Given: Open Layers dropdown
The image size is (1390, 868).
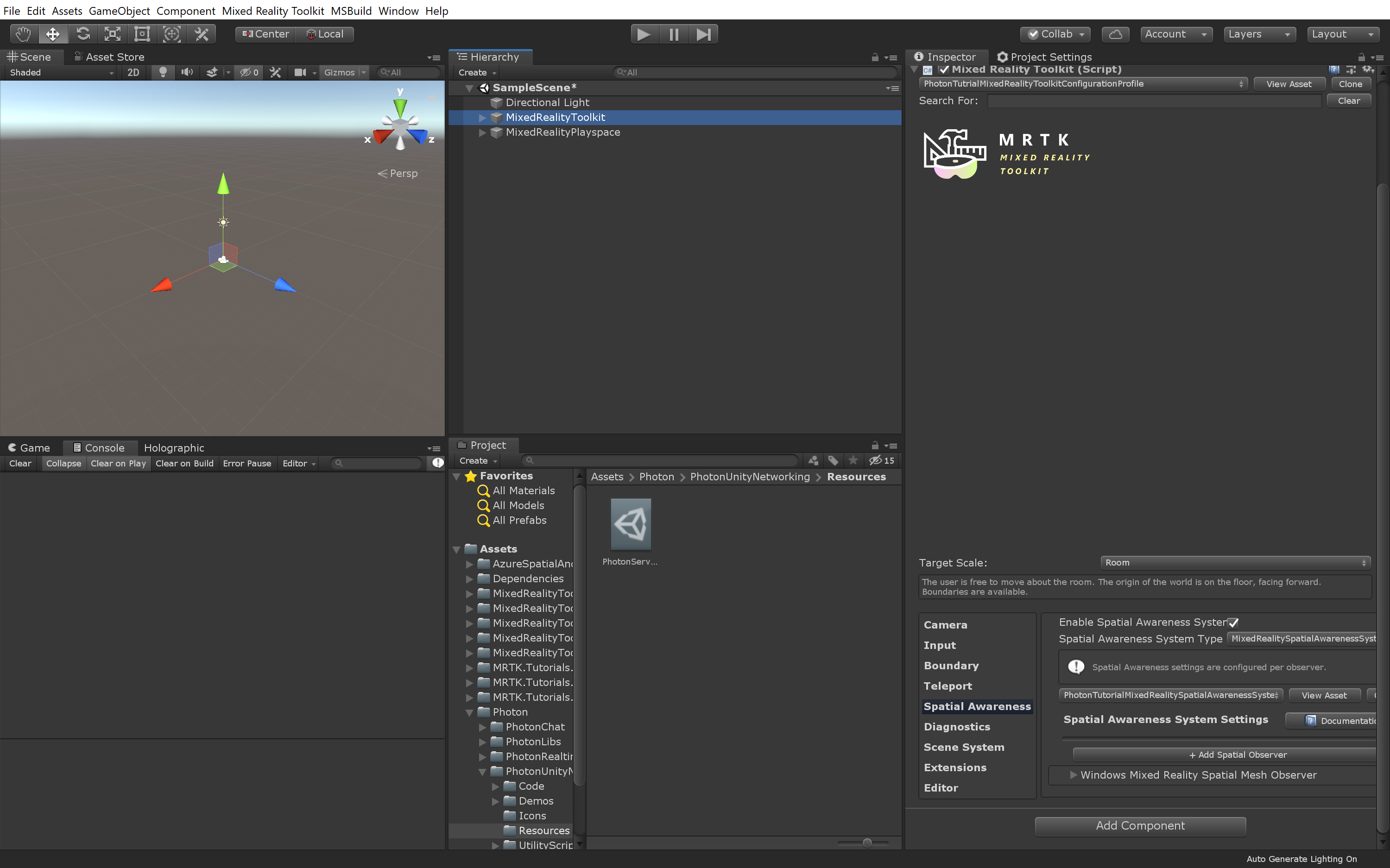Looking at the screenshot, I should (1260, 34).
